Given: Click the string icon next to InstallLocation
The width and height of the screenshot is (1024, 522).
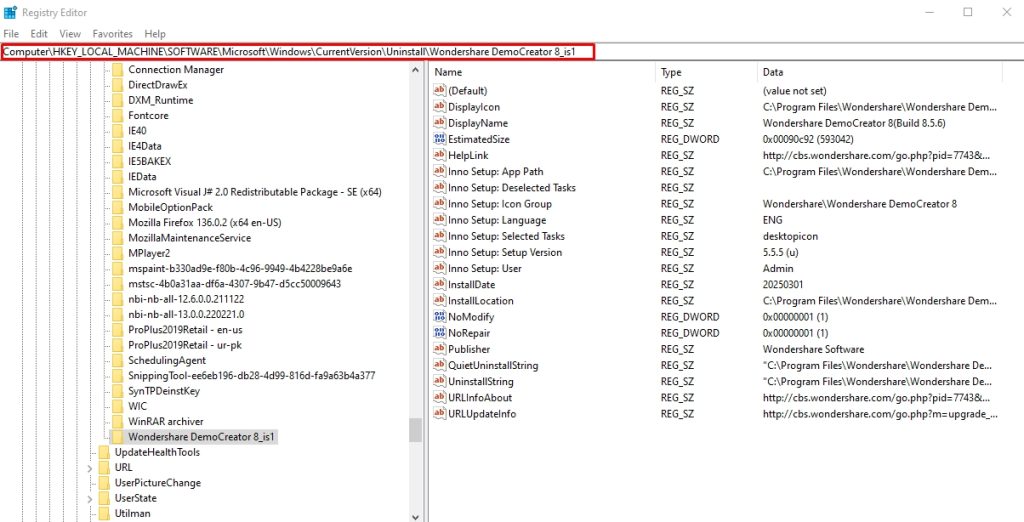Looking at the screenshot, I should (440, 301).
